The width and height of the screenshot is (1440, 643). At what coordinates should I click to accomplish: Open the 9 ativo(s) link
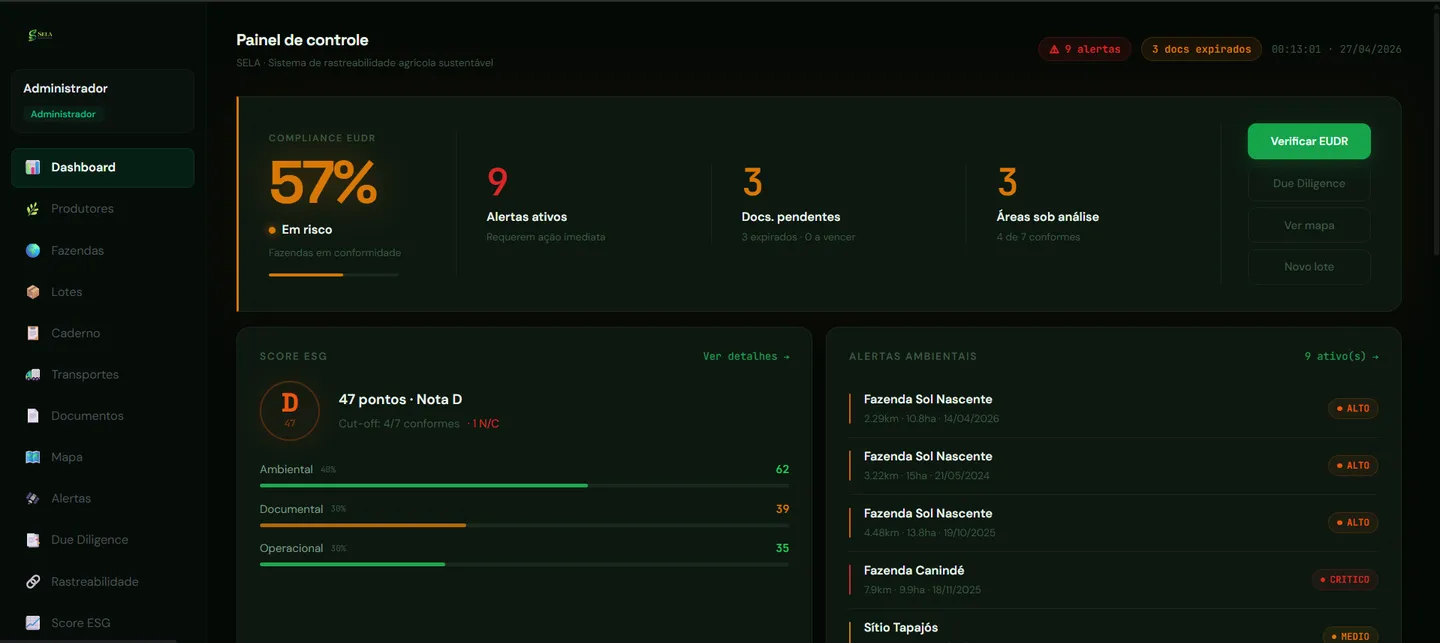pos(1341,356)
